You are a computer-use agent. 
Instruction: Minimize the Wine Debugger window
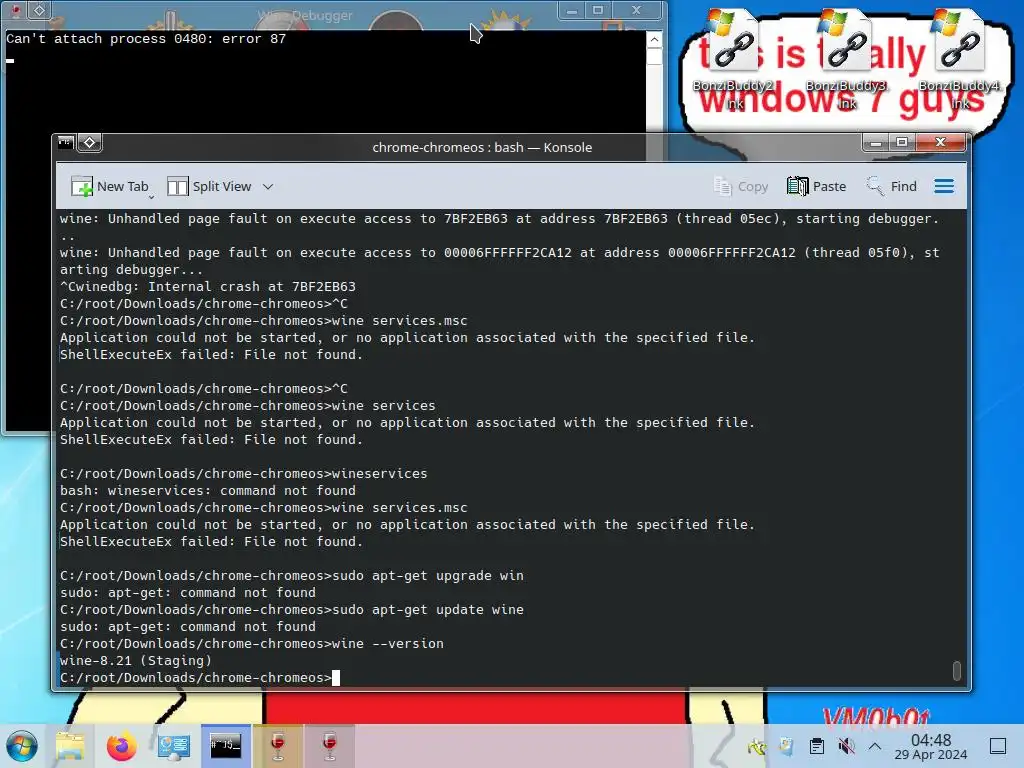(x=571, y=10)
